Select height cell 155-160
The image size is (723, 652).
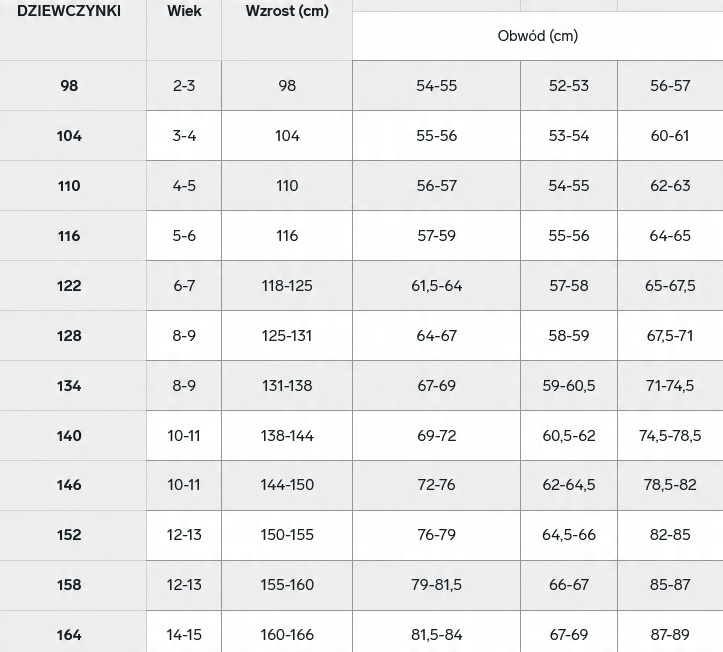point(287,585)
